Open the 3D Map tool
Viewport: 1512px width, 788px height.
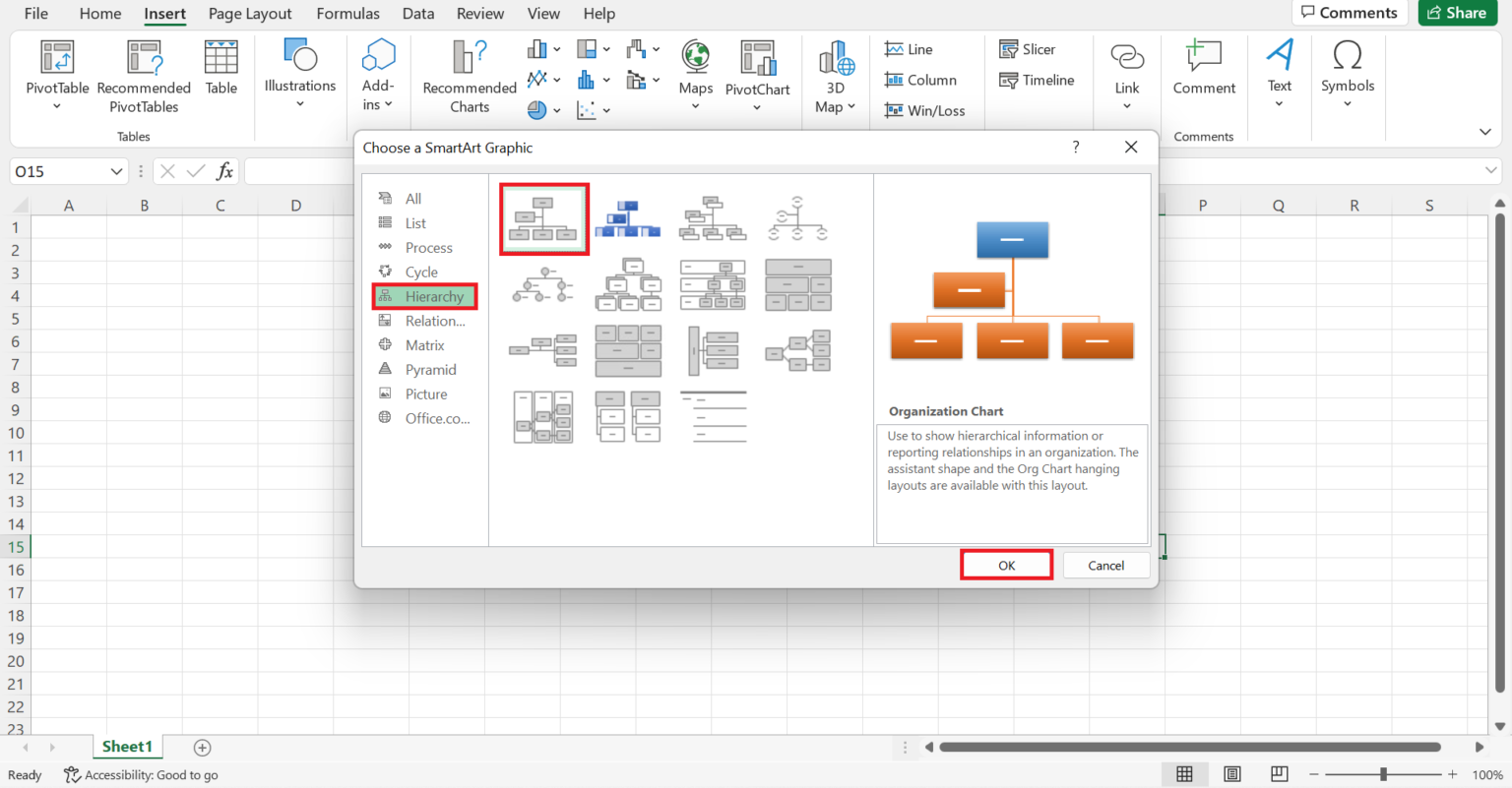(x=835, y=74)
